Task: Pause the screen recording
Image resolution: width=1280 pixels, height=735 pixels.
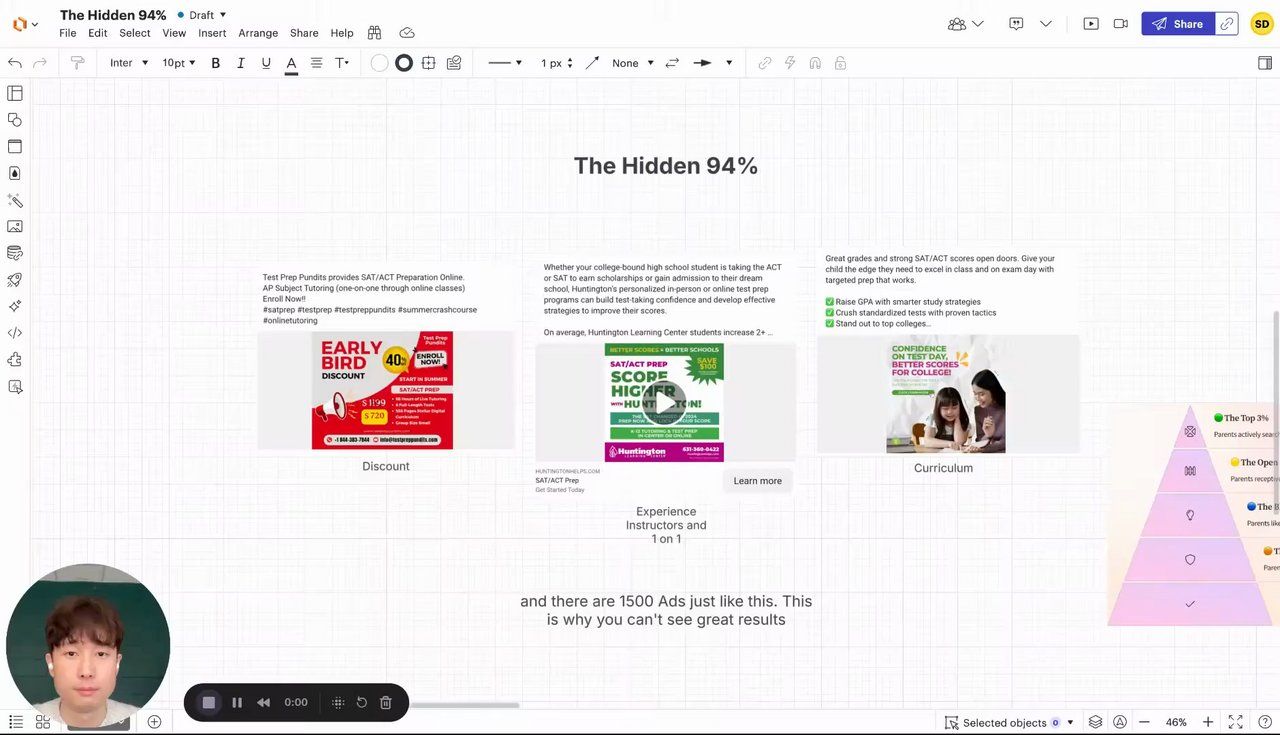Action: (x=237, y=702)
